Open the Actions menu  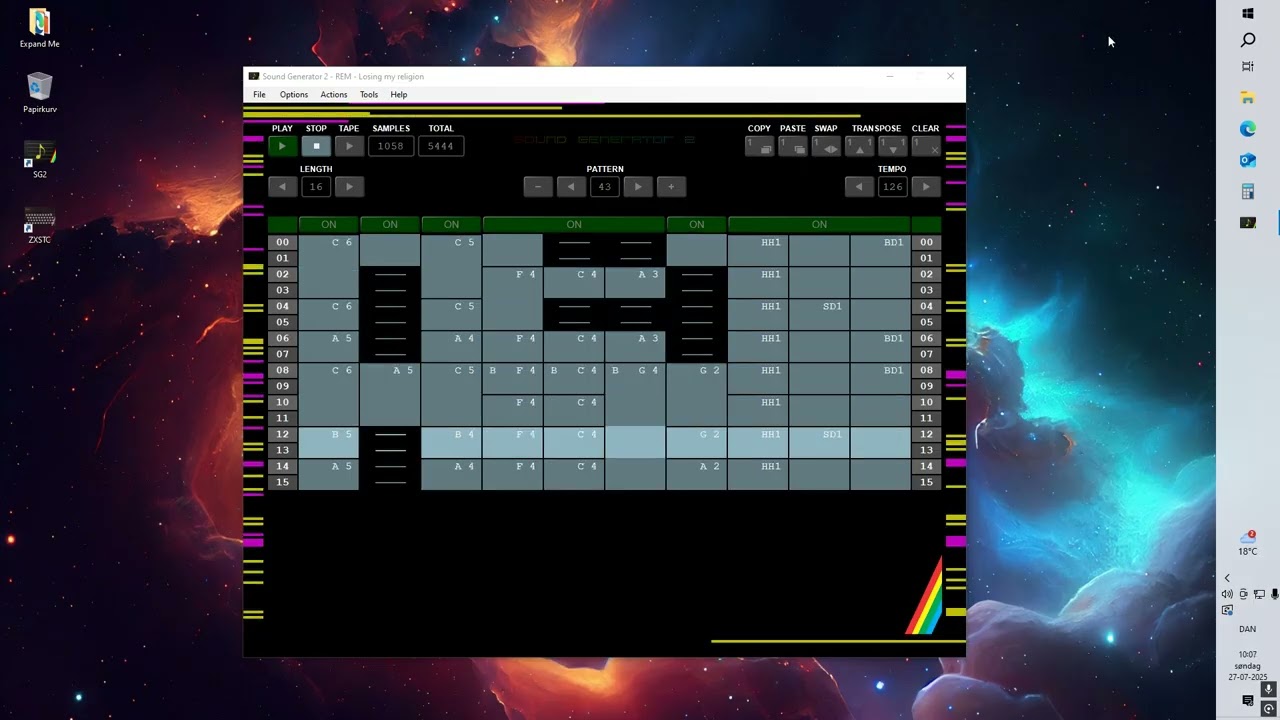coord(334,95)
